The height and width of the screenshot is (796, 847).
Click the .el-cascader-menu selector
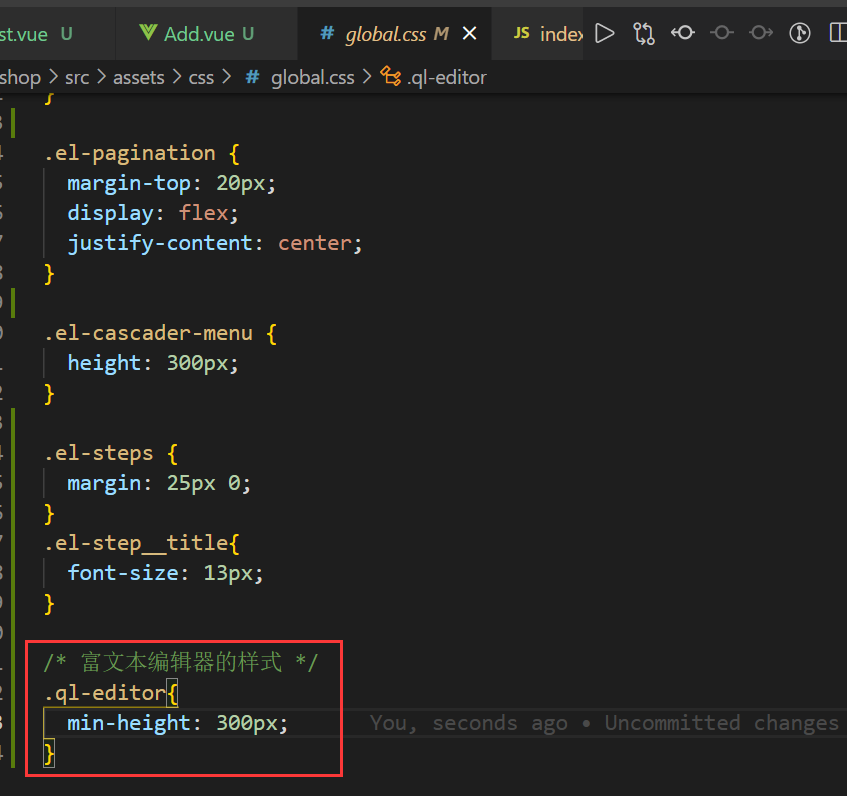tap(149, 333)
